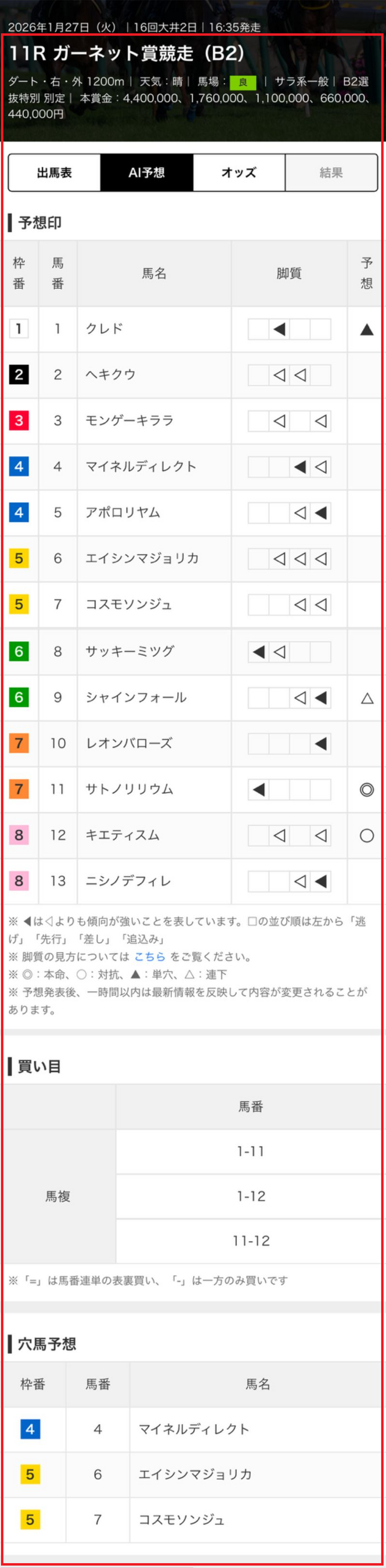Click the running-style arrows for サッキーミツグ
Viewport: 386px width, 1568px height.
click(289, 652)
